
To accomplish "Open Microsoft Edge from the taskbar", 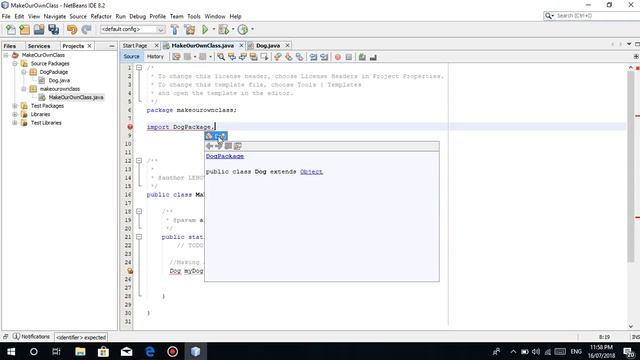I will coord(150,351).
